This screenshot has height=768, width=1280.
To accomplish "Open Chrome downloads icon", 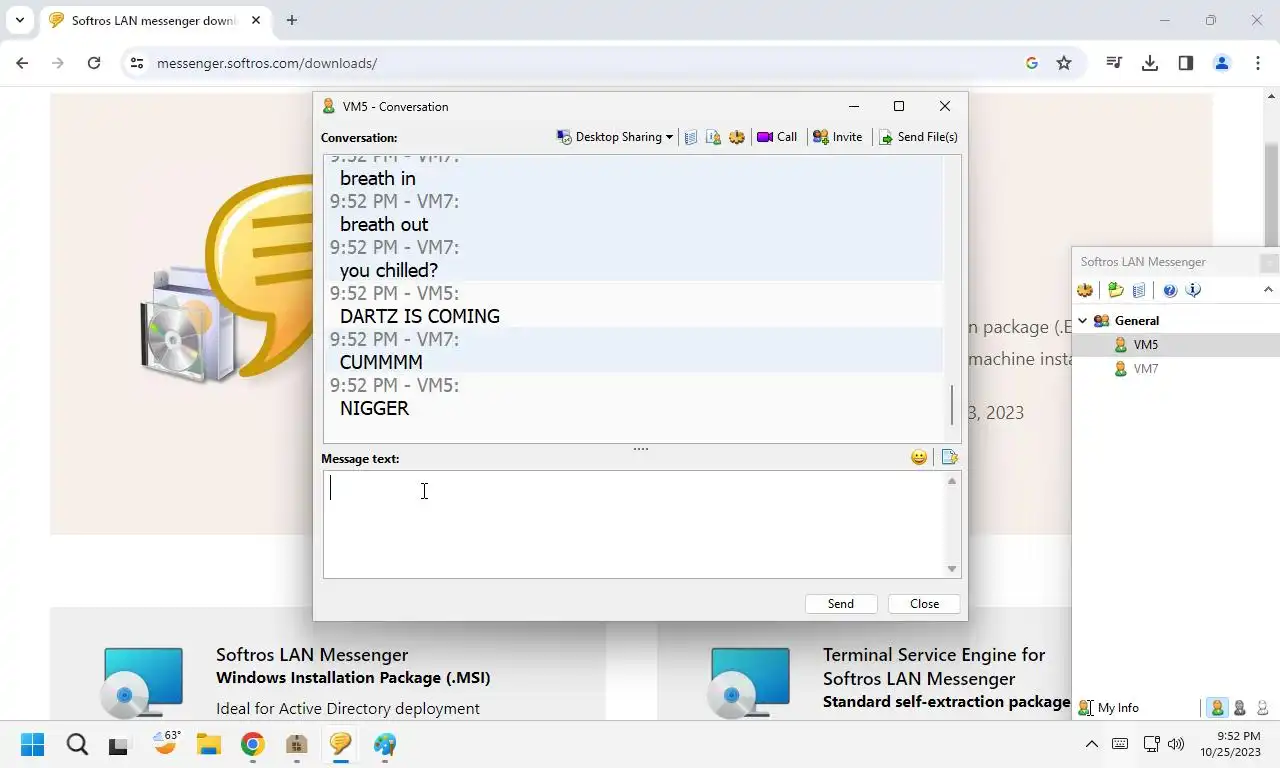I will [1150, 63].
